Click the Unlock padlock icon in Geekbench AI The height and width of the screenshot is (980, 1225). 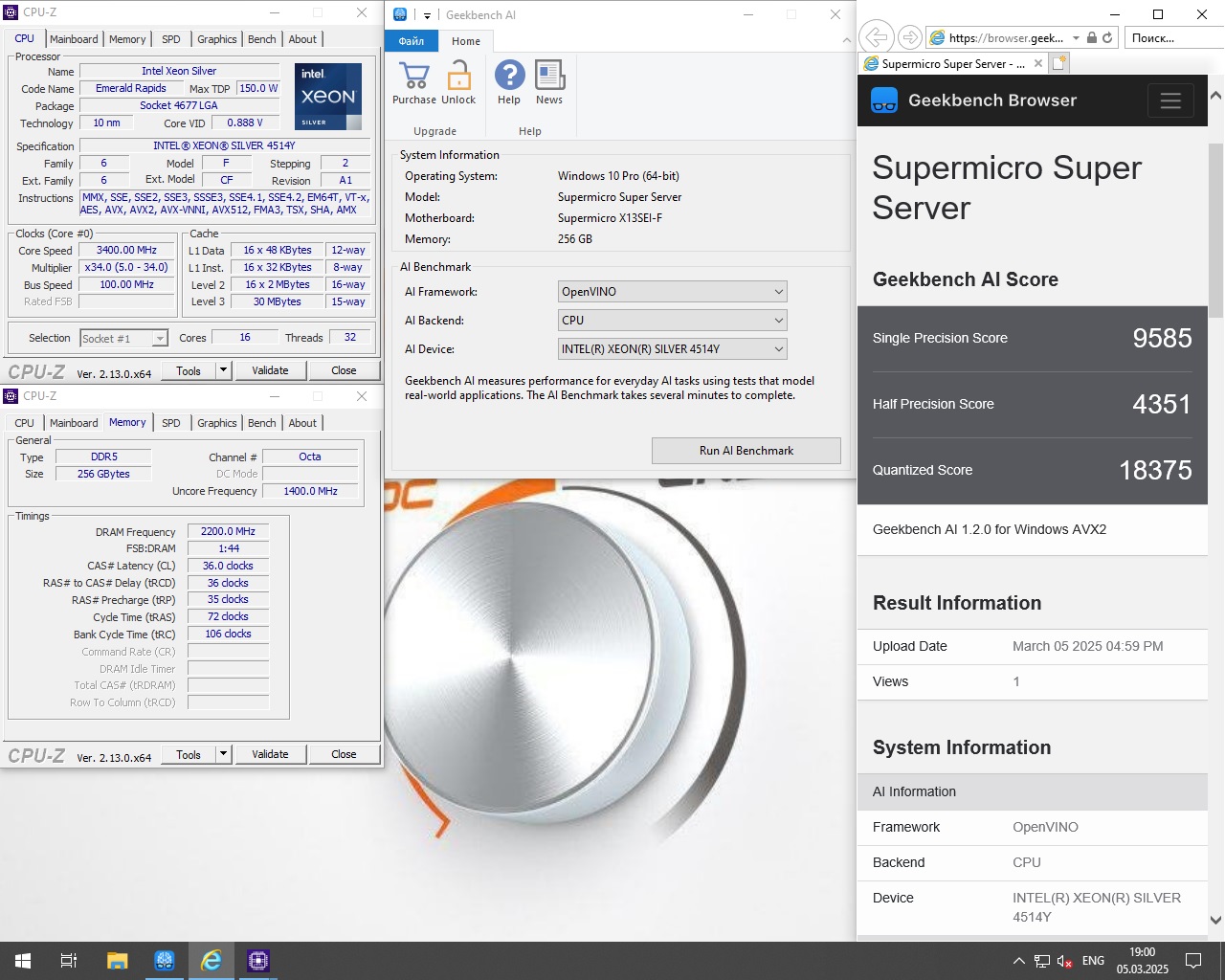click(459, 76)
